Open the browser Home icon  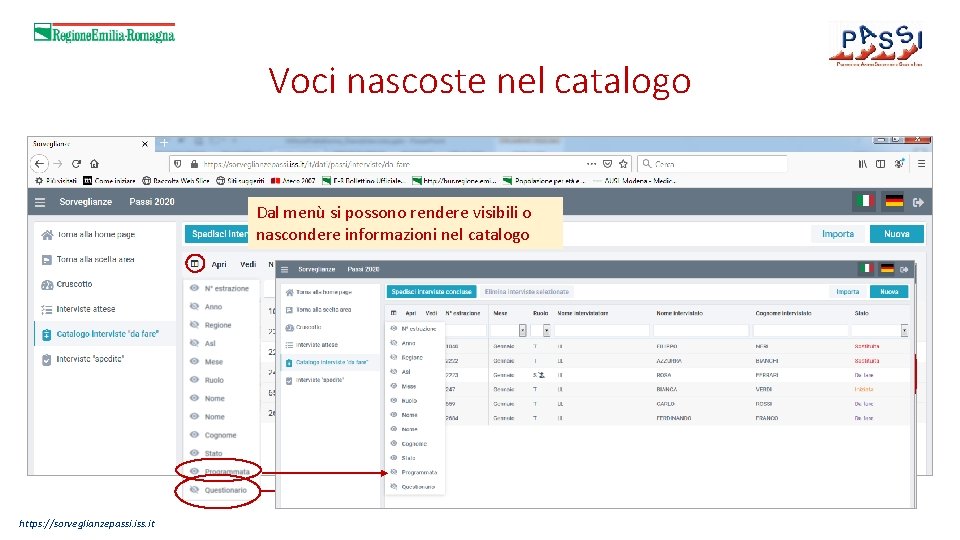(94, 164)
